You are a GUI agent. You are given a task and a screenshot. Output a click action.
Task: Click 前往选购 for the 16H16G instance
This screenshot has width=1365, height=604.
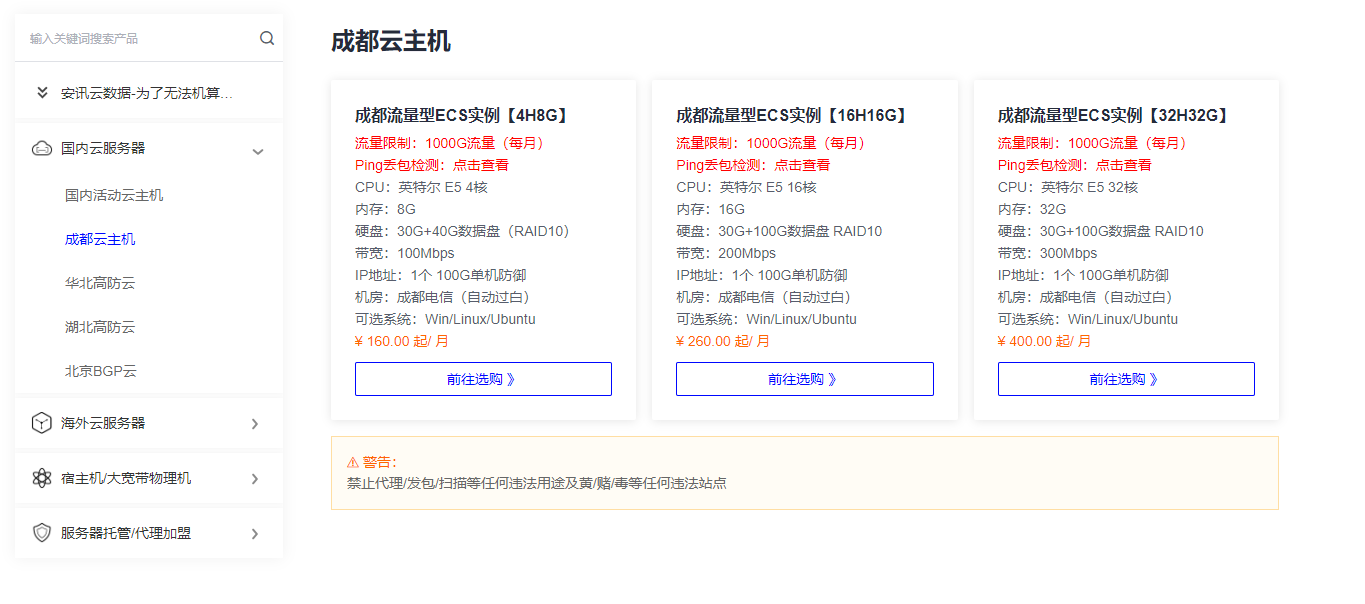804,379
